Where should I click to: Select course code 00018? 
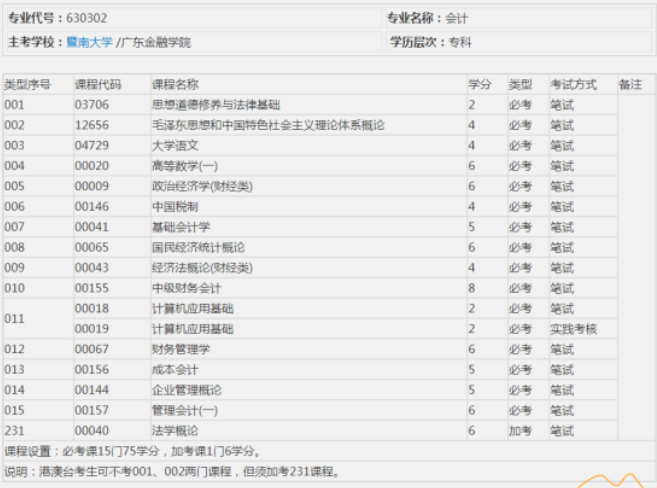[92, 309]
